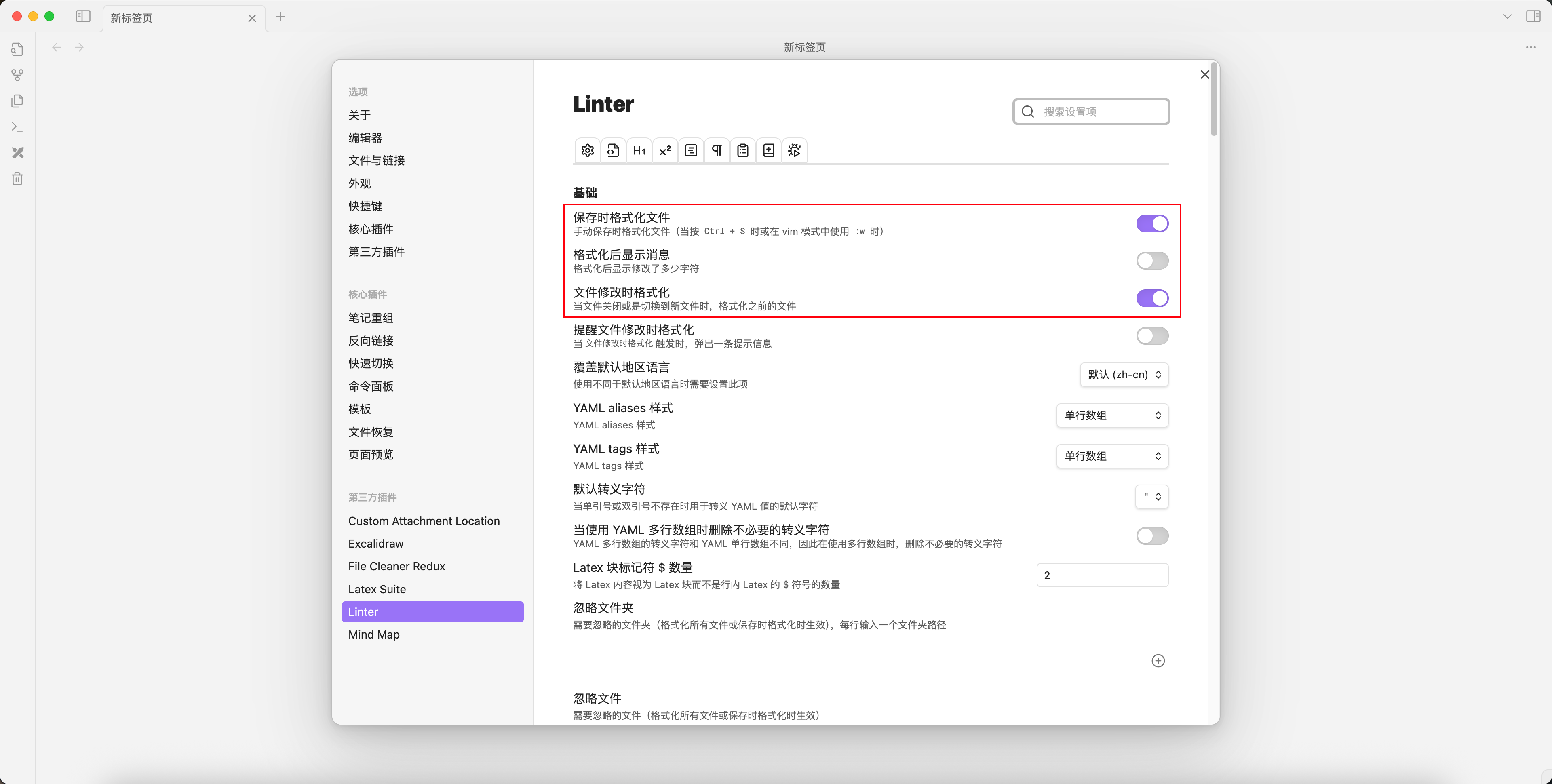The height and width of the screenshot is (784, 1552).
Task: Open the 默认转义字符 quote dropdown
Action: (x=1152, y=497)
